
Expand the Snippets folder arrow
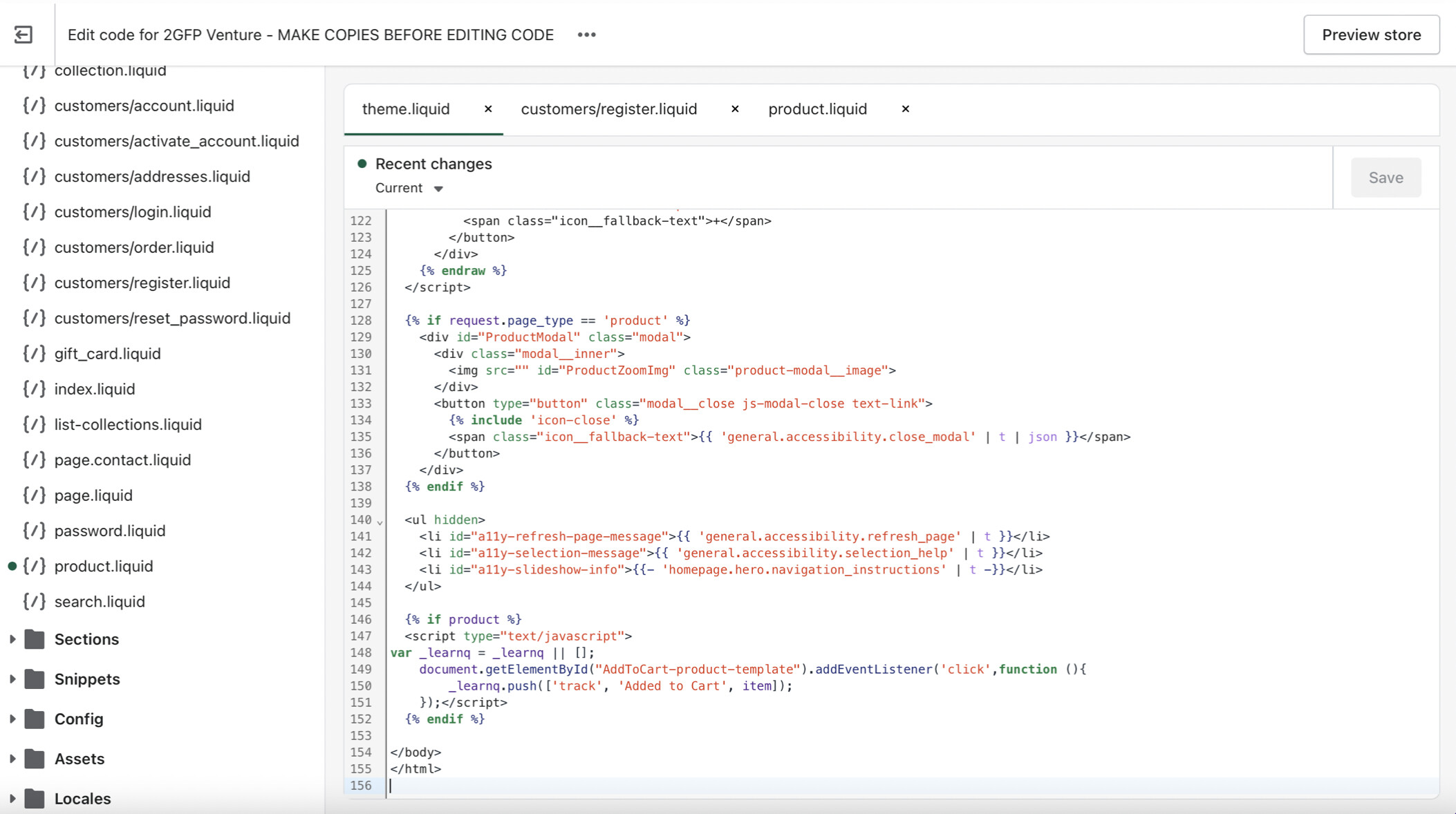[x=12, y=679]
